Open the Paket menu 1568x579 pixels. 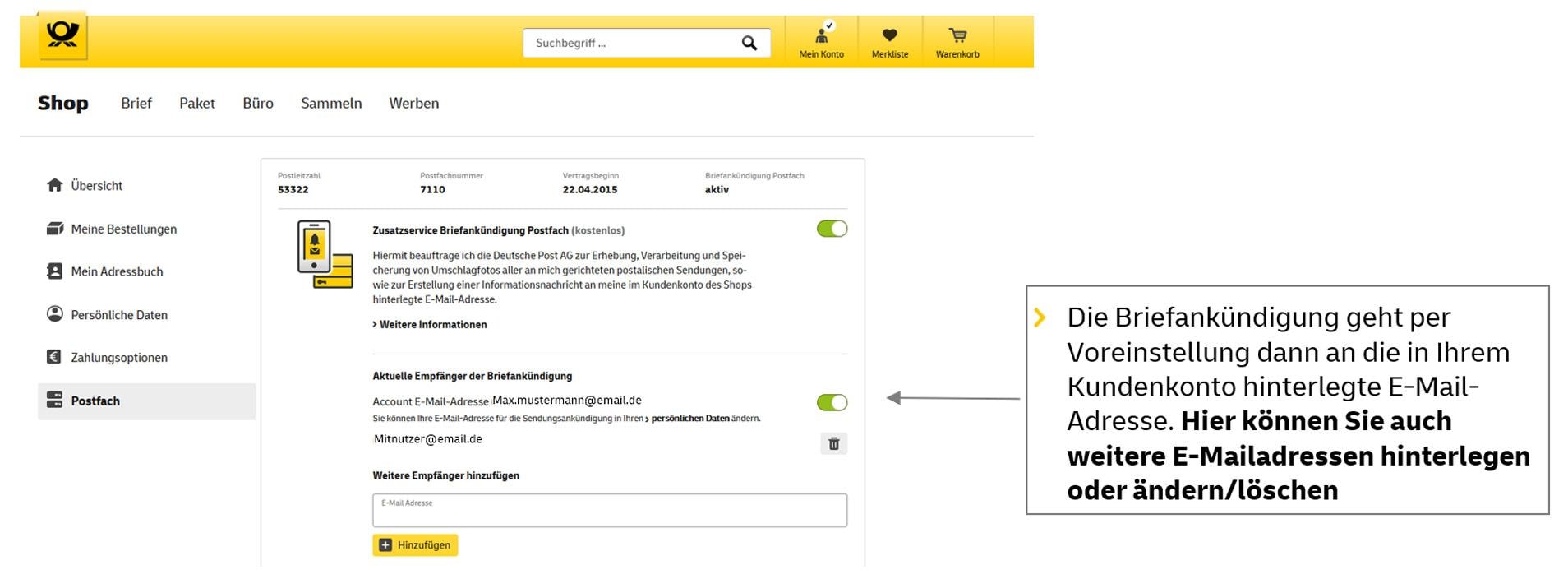197,104
